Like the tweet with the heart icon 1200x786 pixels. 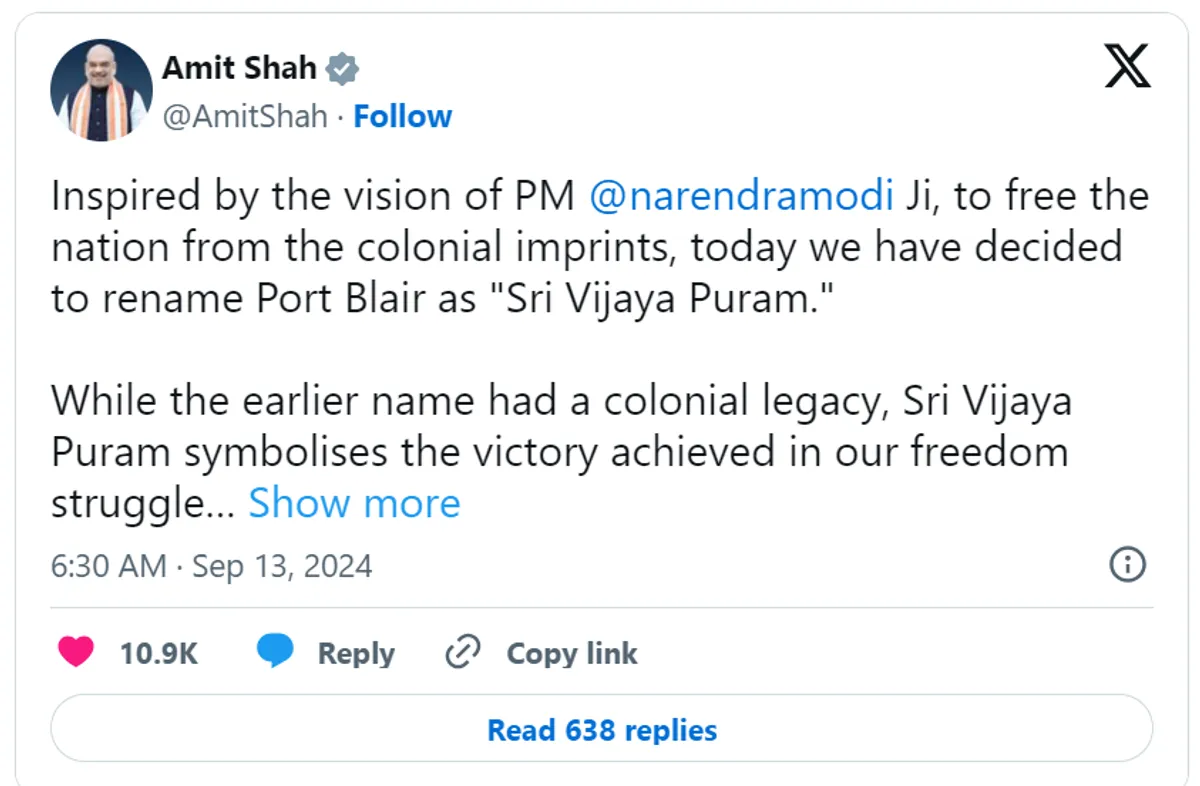tap(75, 653)
